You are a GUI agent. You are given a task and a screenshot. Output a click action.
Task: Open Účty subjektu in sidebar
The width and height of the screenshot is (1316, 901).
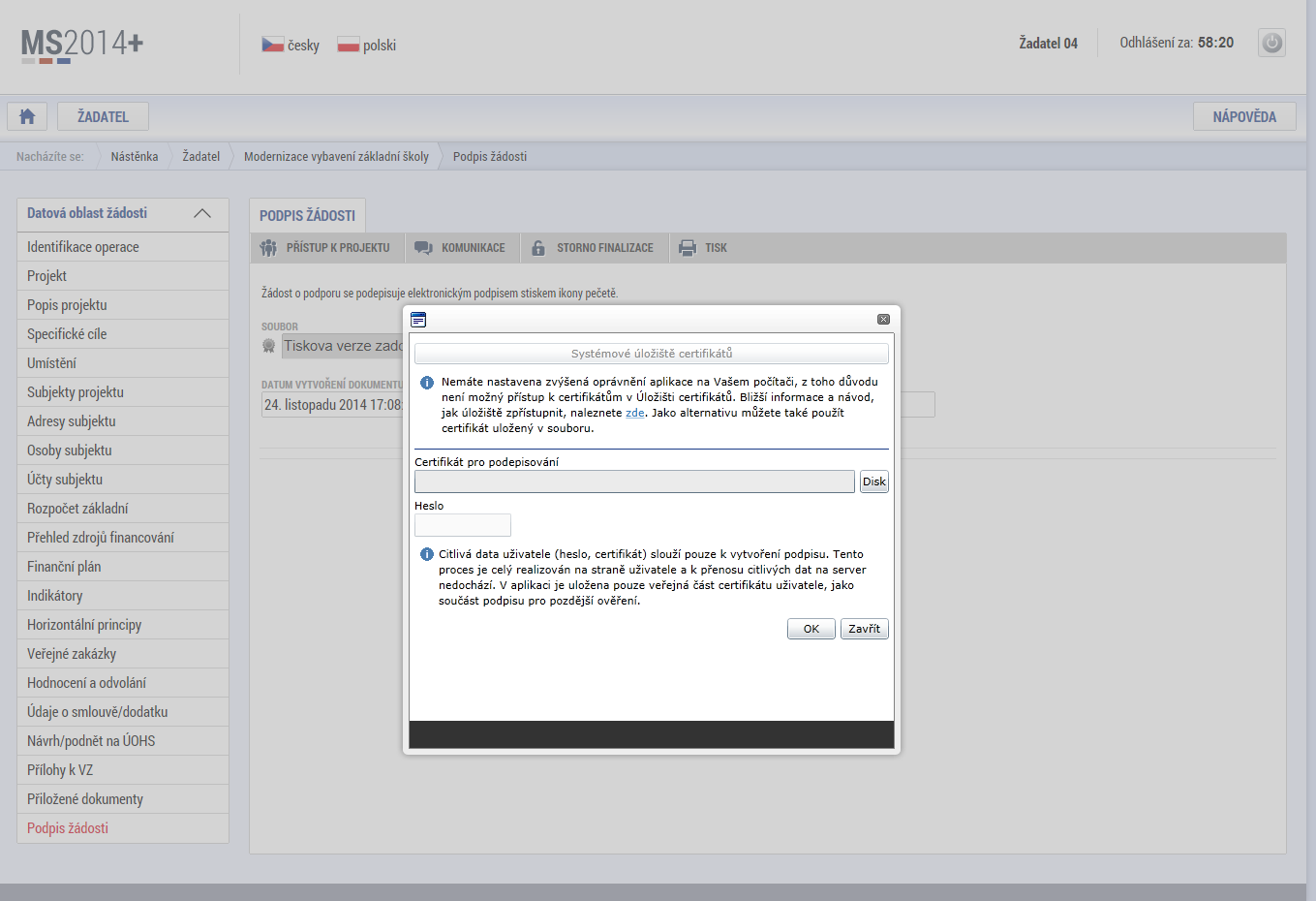tap(123, 480)
